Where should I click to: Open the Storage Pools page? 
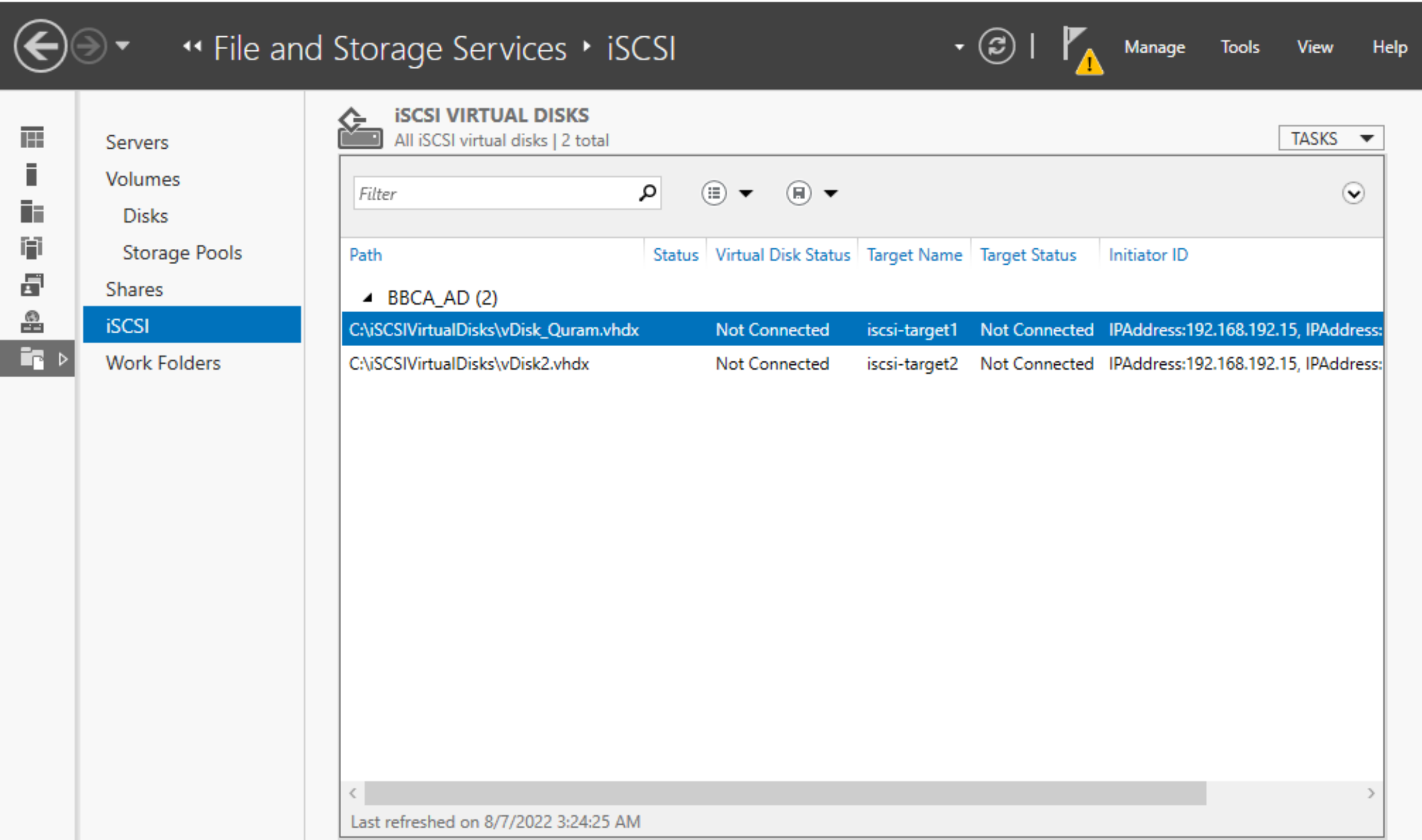(182, 252)
